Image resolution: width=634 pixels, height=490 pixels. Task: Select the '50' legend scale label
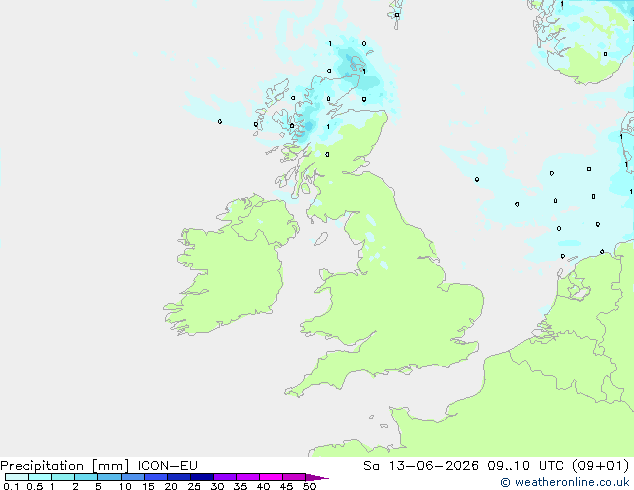(309, 486)
